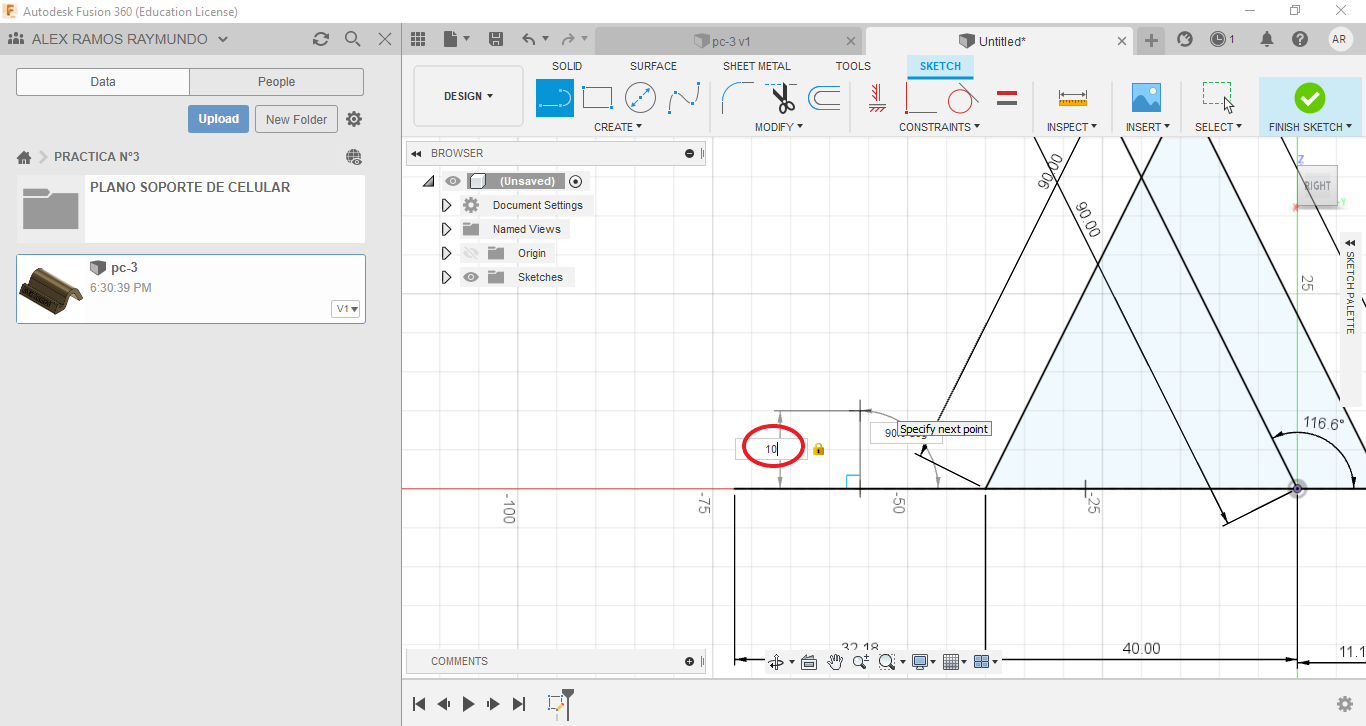Click the Insert image icon
Viewport: 1366px width, 726px height.
coord(1146,97)
